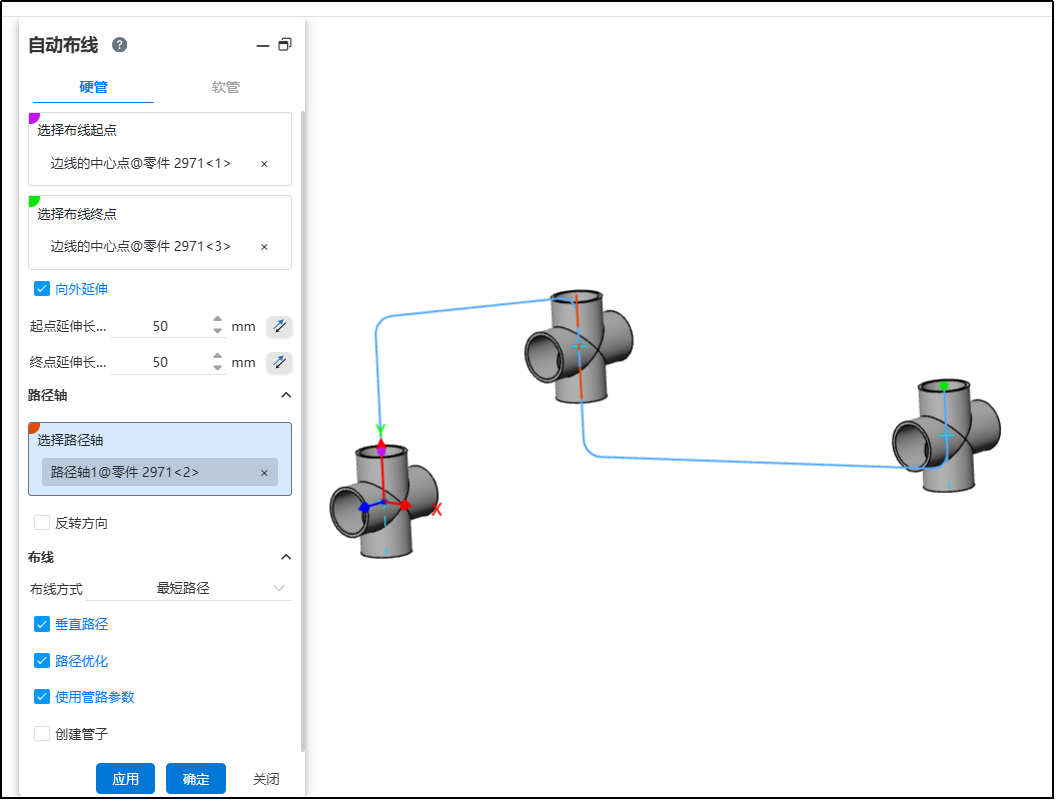Click the 应用 button

click(125, 779)
